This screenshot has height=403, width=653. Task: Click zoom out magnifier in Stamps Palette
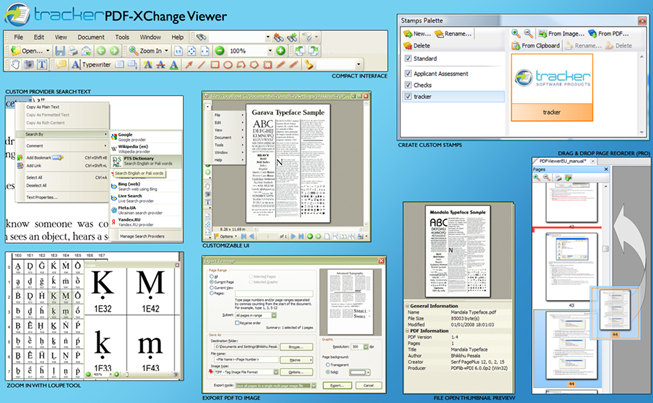(x=528, y=33)
